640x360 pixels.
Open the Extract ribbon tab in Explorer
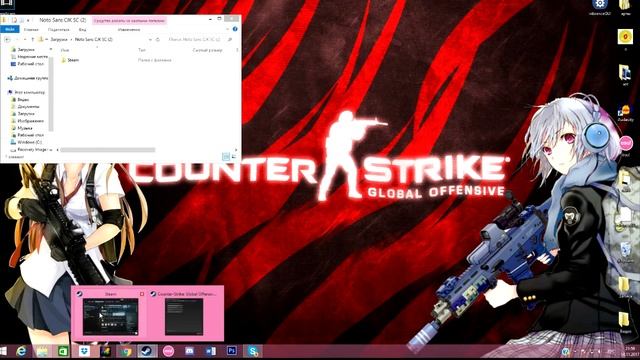[x=129, y=29]
